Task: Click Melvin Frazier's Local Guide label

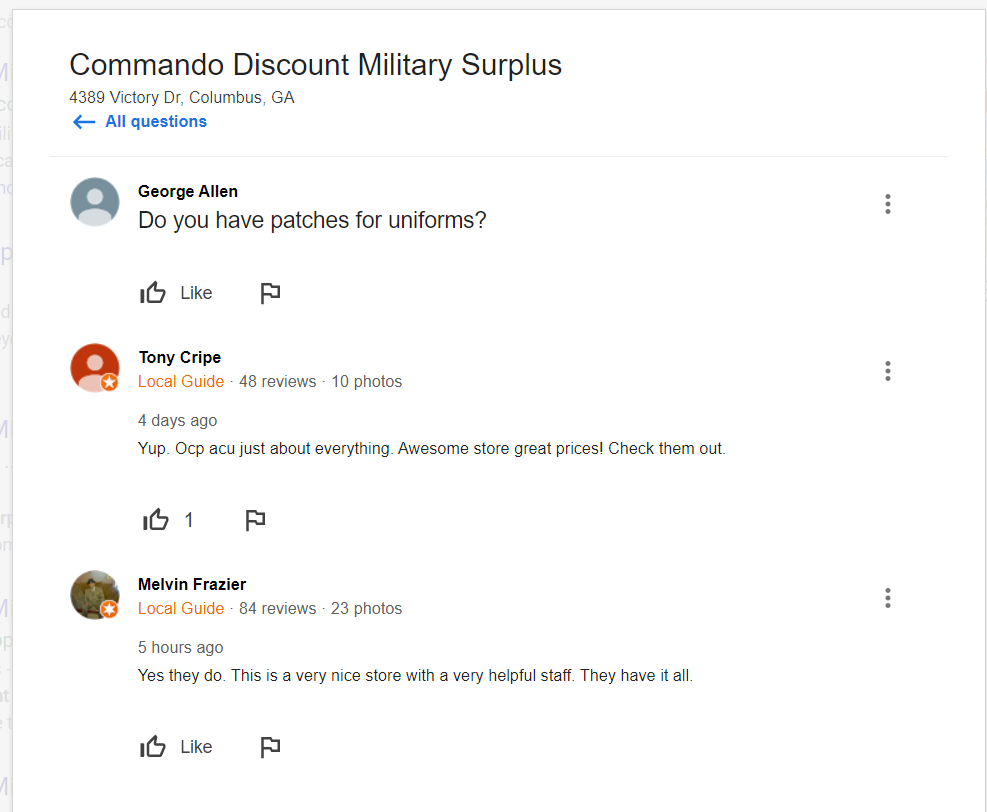Action: (x=181, y=609)
